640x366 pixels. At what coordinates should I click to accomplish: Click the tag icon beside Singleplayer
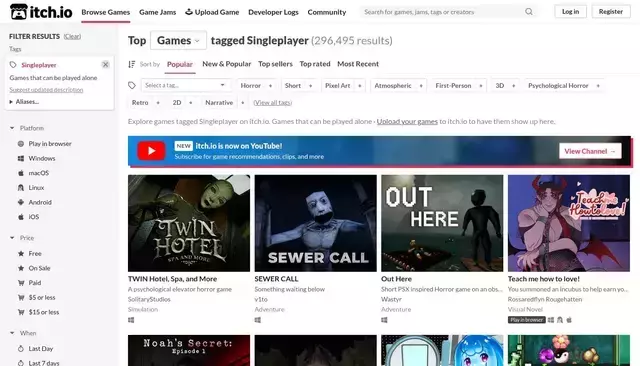coord(13,65)
